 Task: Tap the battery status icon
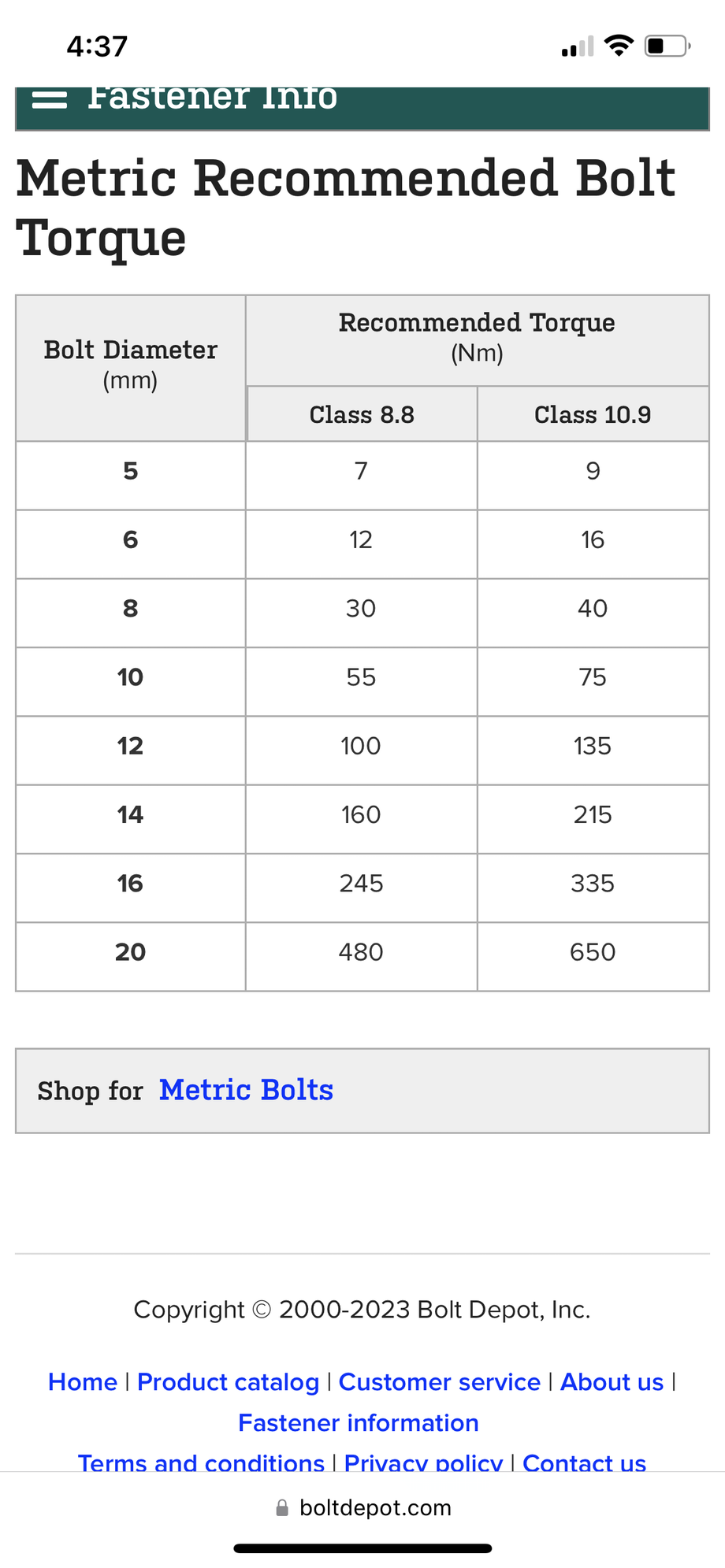coord(667,46)
